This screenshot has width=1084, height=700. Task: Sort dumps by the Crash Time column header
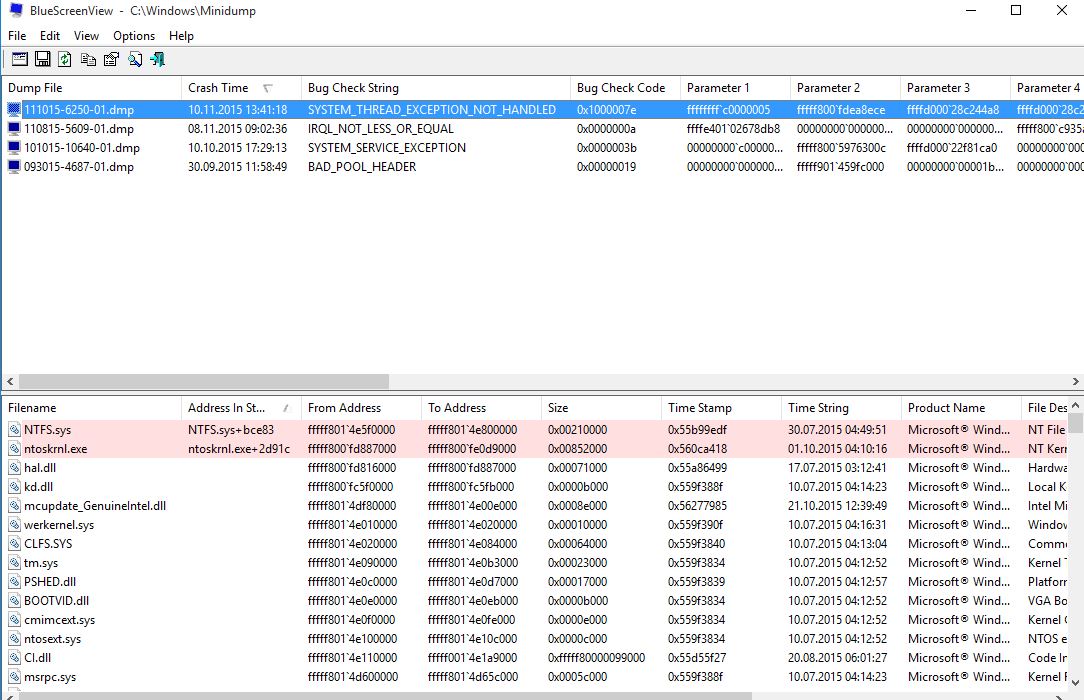click(241, 88)
